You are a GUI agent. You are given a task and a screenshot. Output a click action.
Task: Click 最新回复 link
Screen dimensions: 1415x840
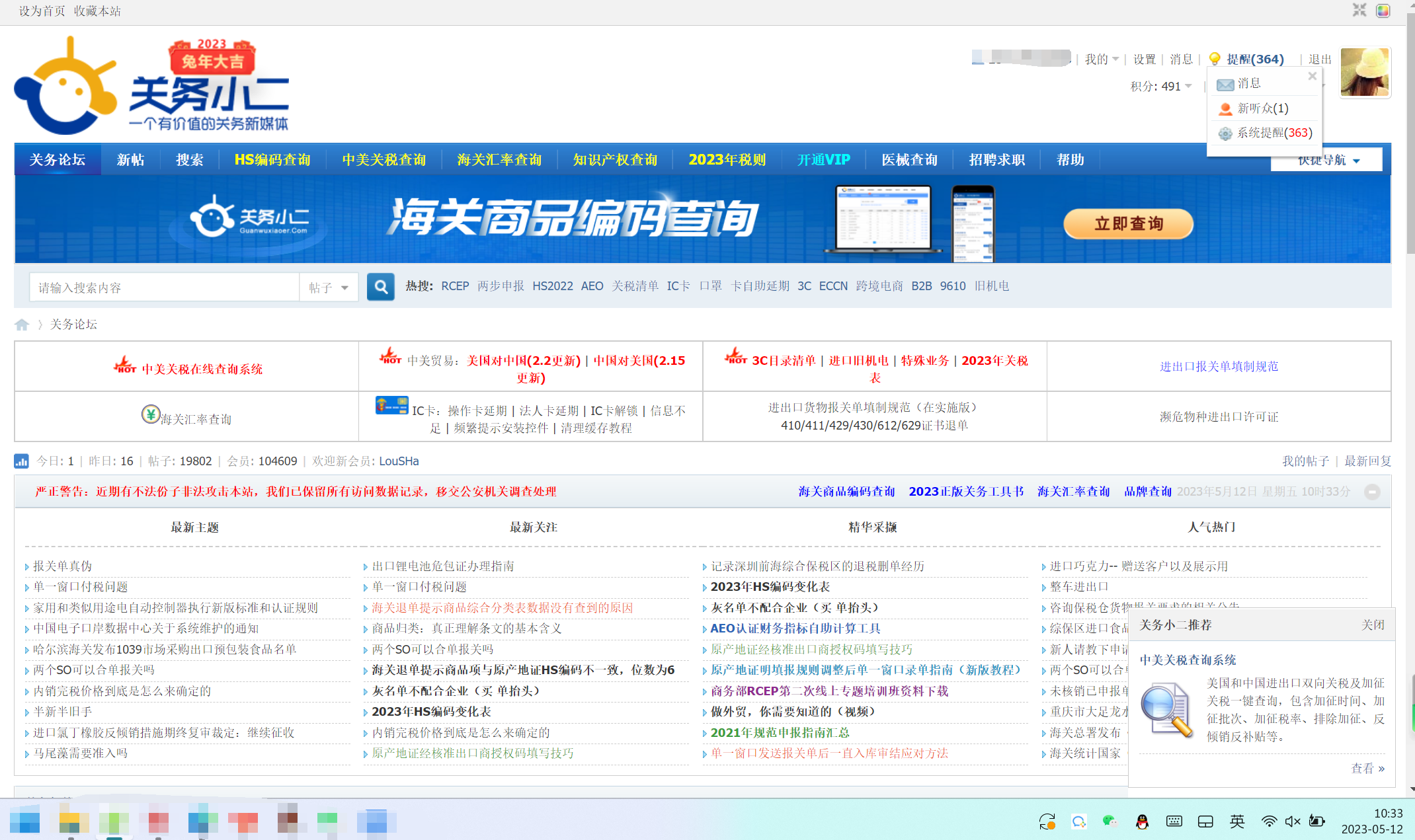tap(1367, 461)
